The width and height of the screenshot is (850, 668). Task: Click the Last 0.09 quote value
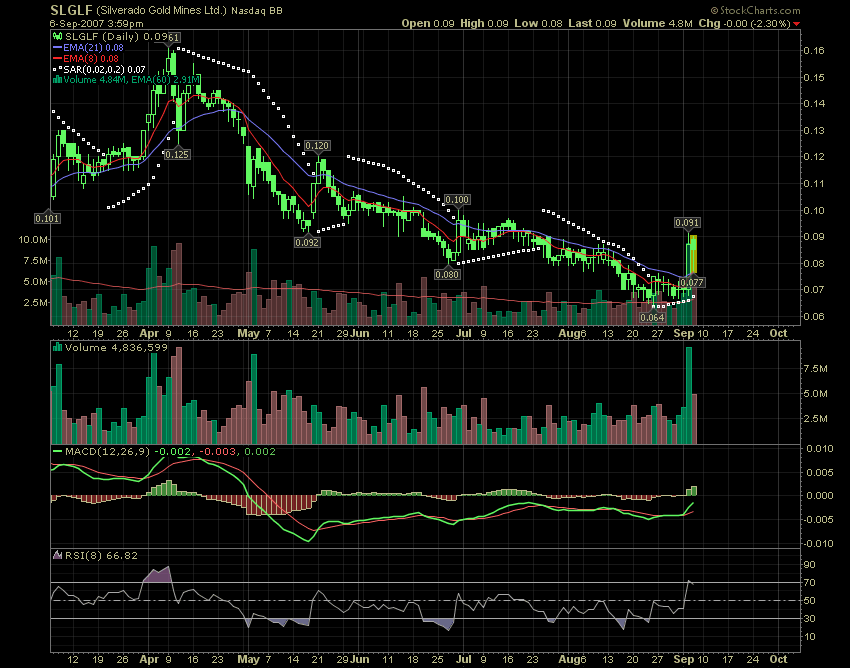(x=593, y=23)
